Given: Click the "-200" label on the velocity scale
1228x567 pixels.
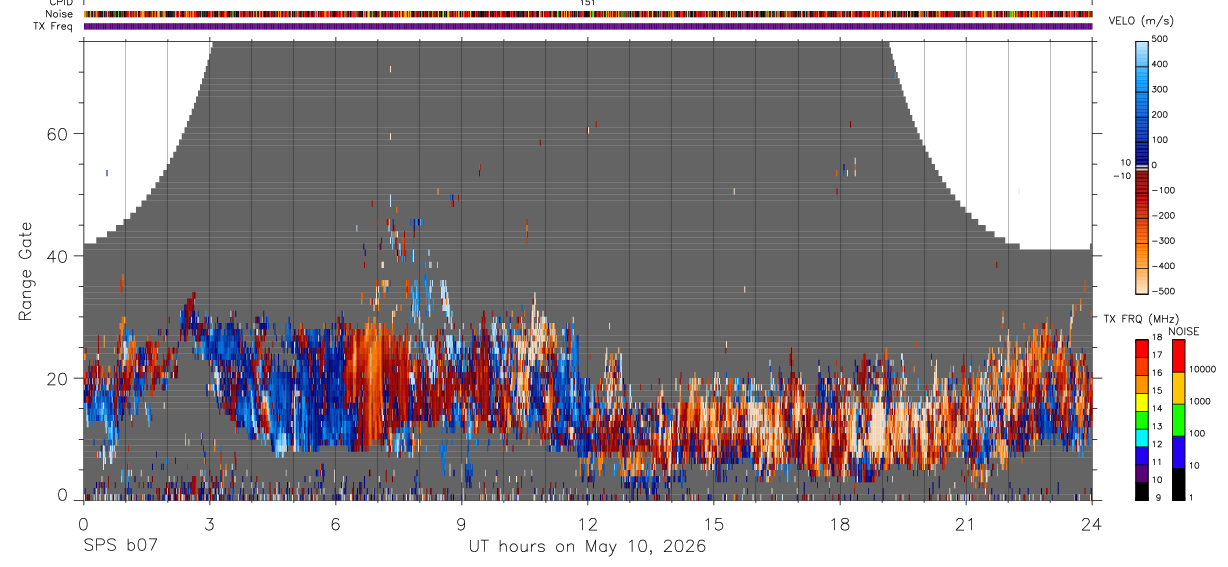Looking at the screenshot, I should click(1164, 215).
